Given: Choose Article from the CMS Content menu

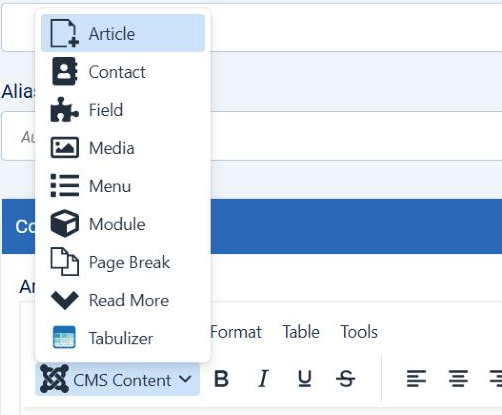Looking at the screenshot, I should click(x=123, y=33).
